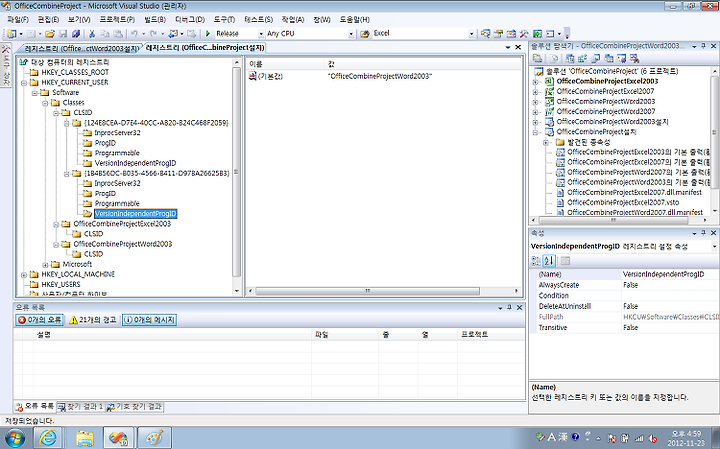Sort error list by 설명 column header
The image size is (720, 449).
coord(172,335)
